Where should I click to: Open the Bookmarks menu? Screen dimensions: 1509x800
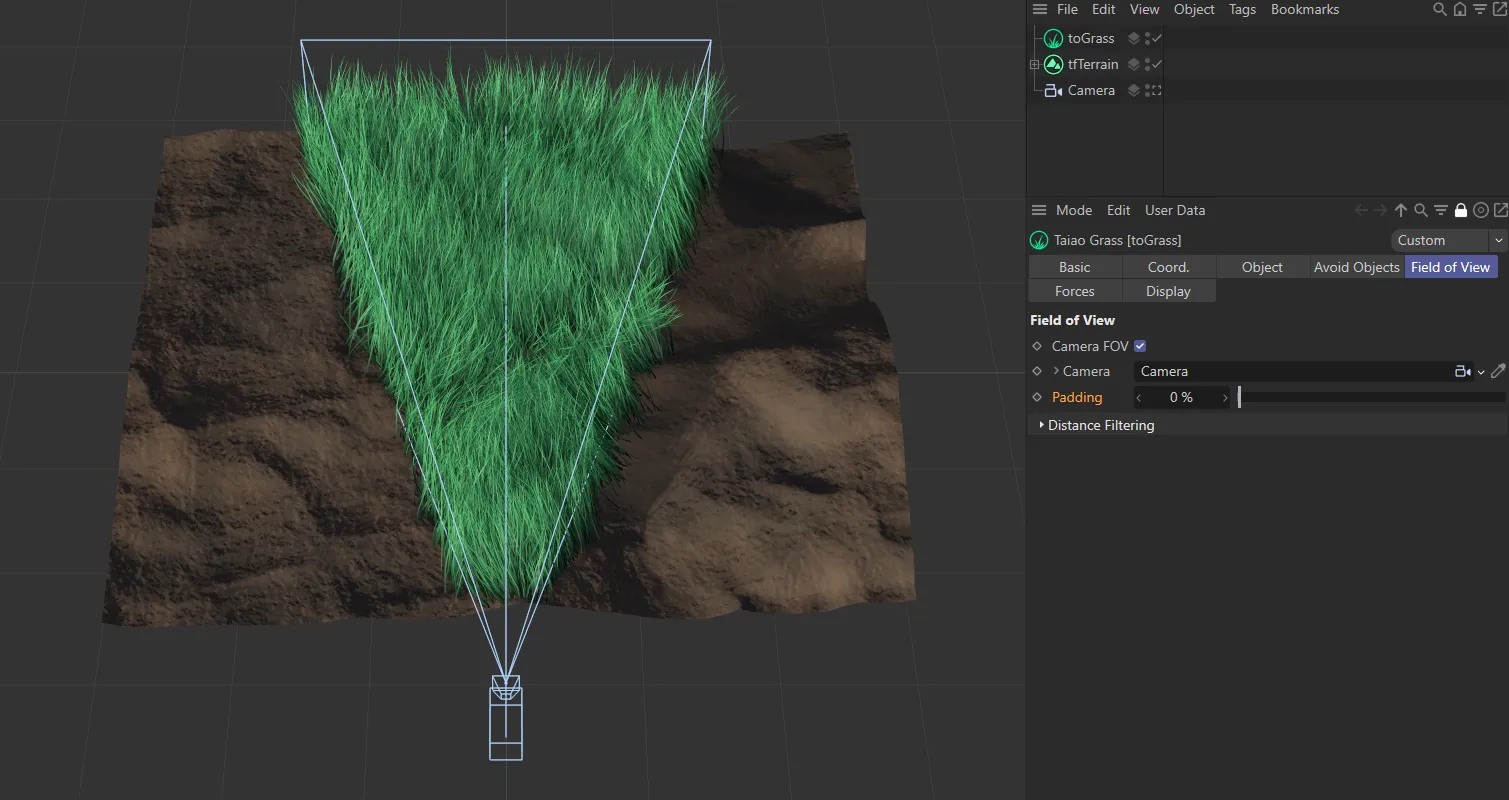pos(1304,9)
